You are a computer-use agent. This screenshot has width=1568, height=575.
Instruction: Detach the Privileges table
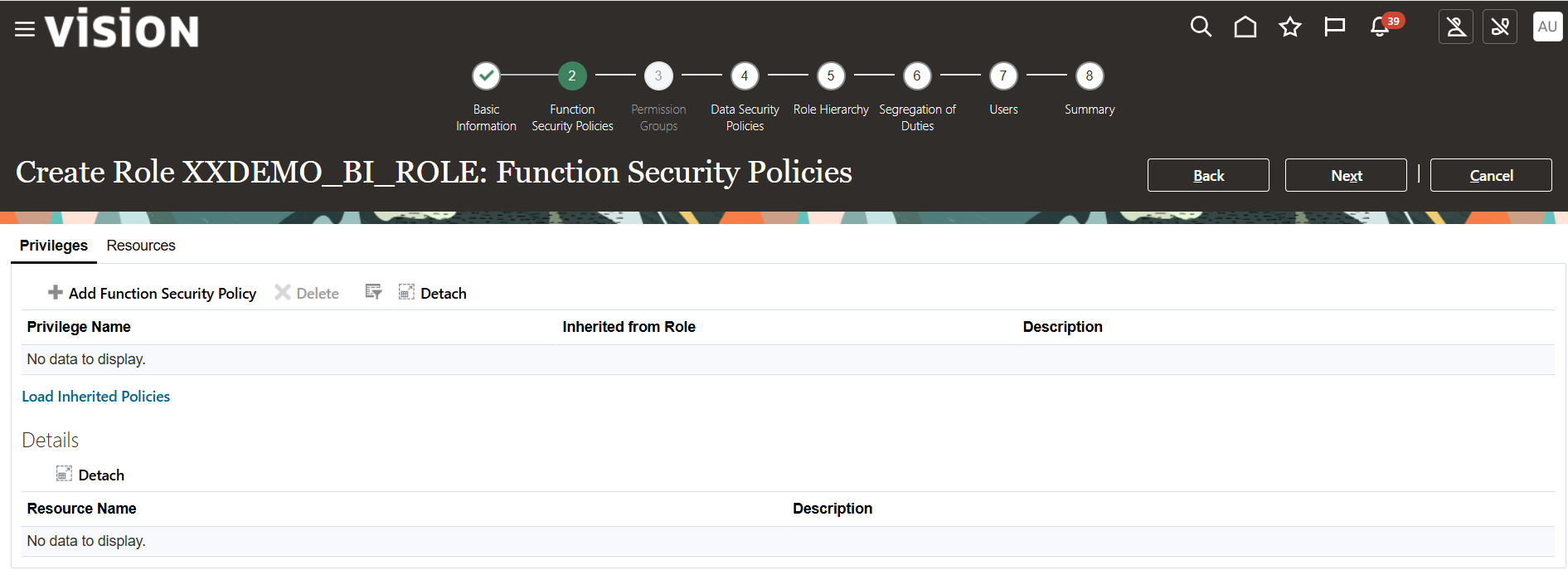[x=433, y=293]
